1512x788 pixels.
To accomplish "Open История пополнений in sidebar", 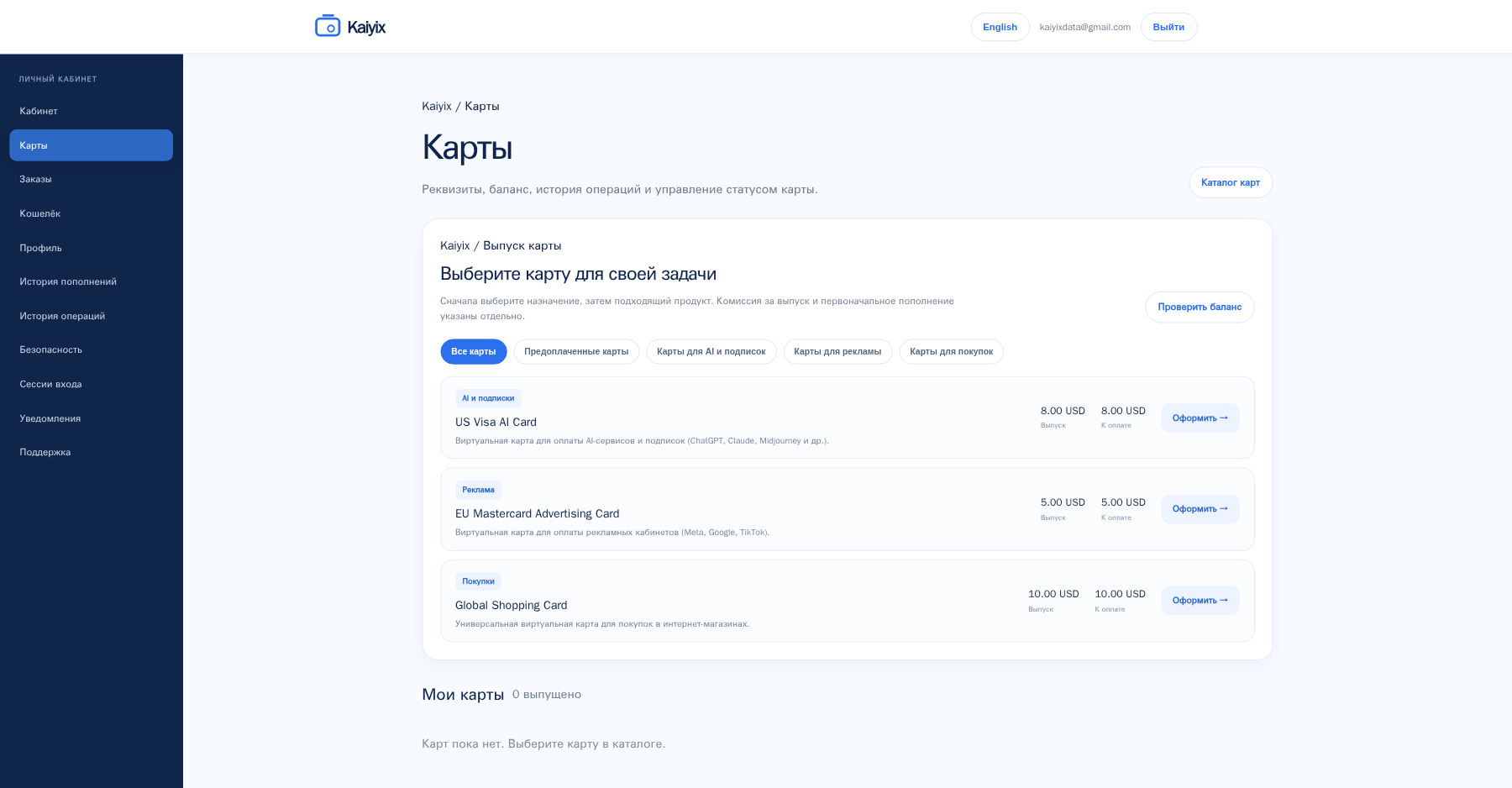I will [91, 281].
